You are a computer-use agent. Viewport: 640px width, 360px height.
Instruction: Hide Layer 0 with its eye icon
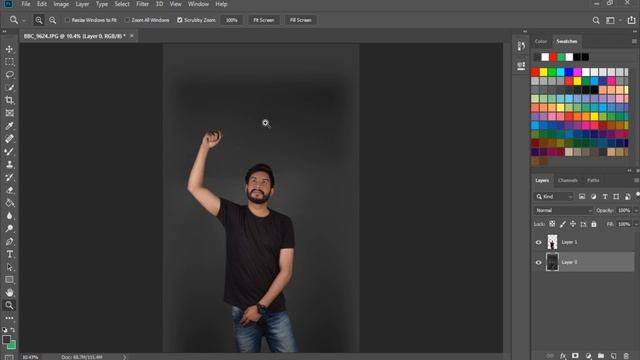click(x=538, y=262)
